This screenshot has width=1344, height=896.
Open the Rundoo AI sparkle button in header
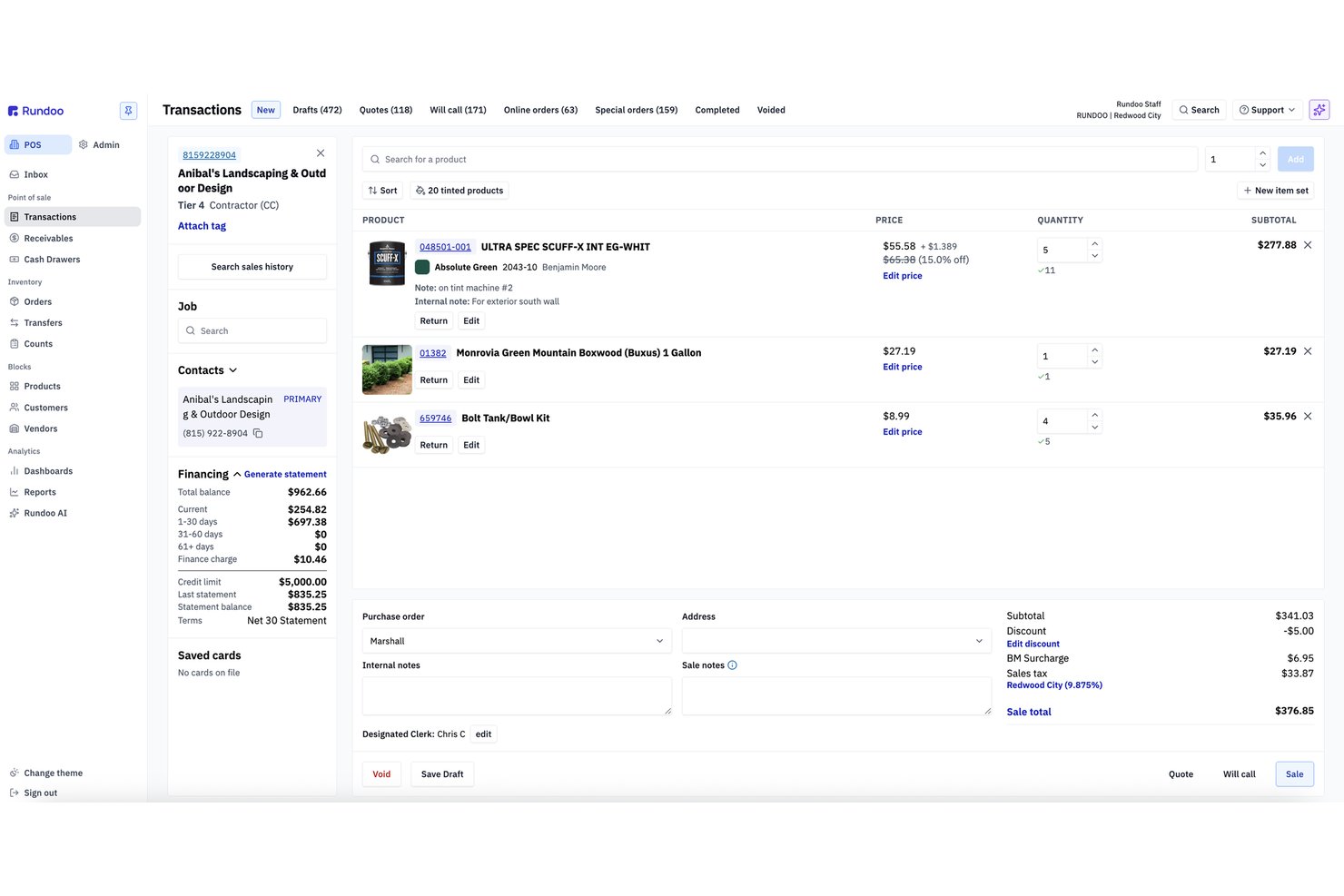click(x=1319, y=110)
